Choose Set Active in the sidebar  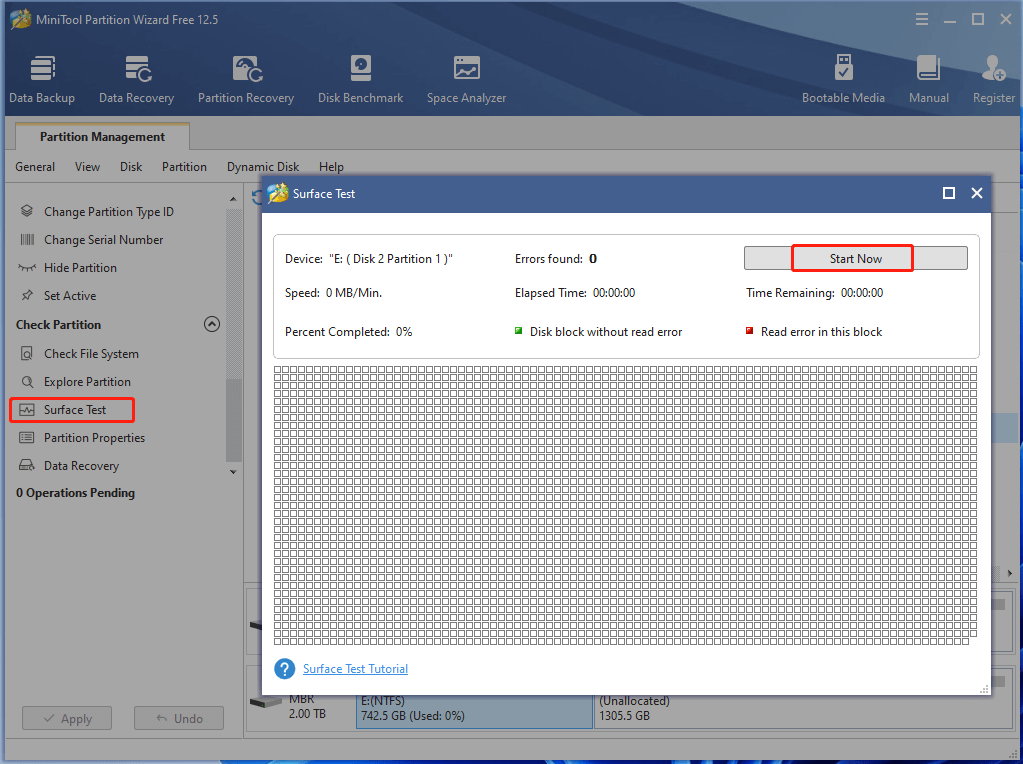click(70, 296)
